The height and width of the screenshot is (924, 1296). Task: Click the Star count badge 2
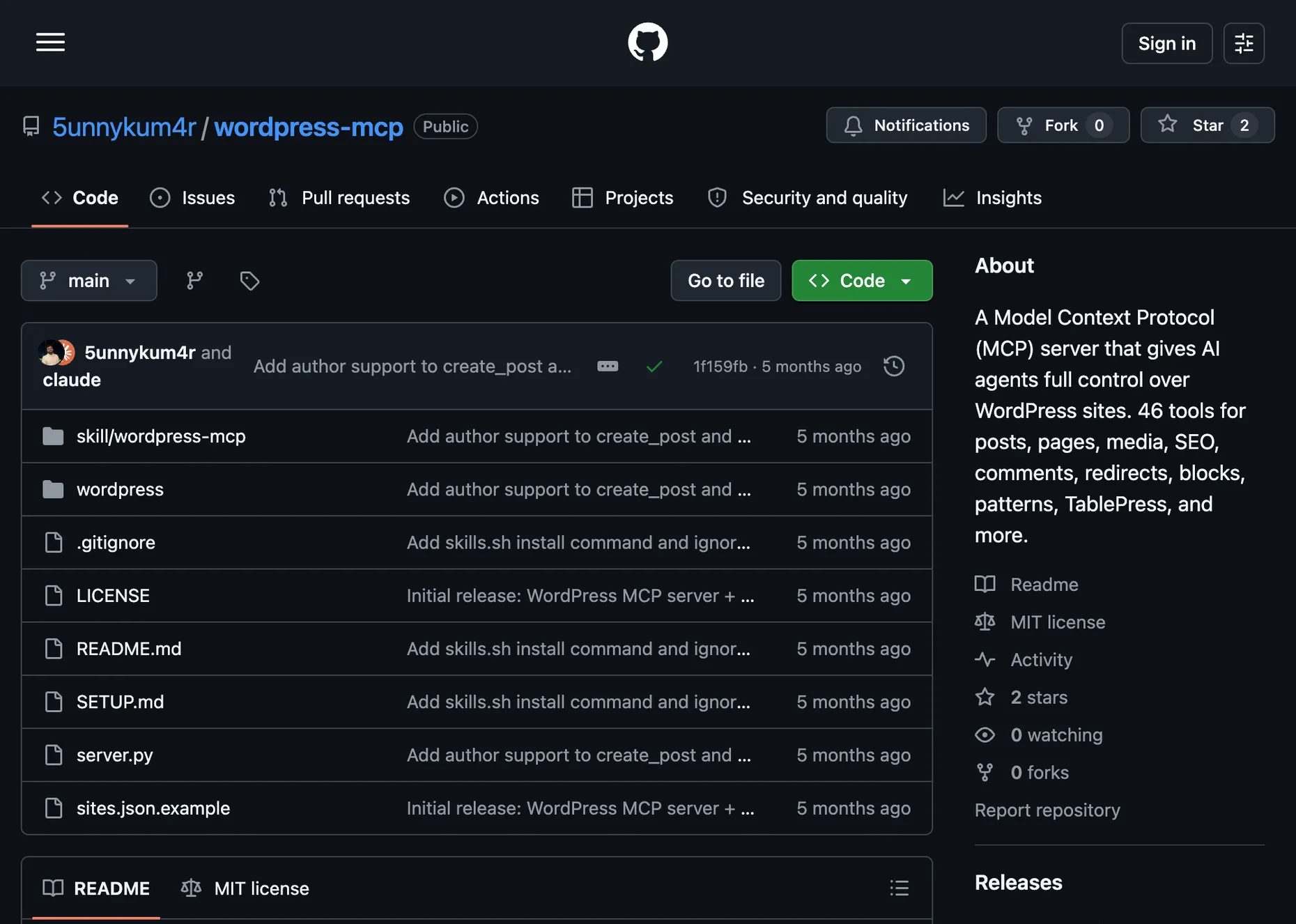tap(1244, 125)
